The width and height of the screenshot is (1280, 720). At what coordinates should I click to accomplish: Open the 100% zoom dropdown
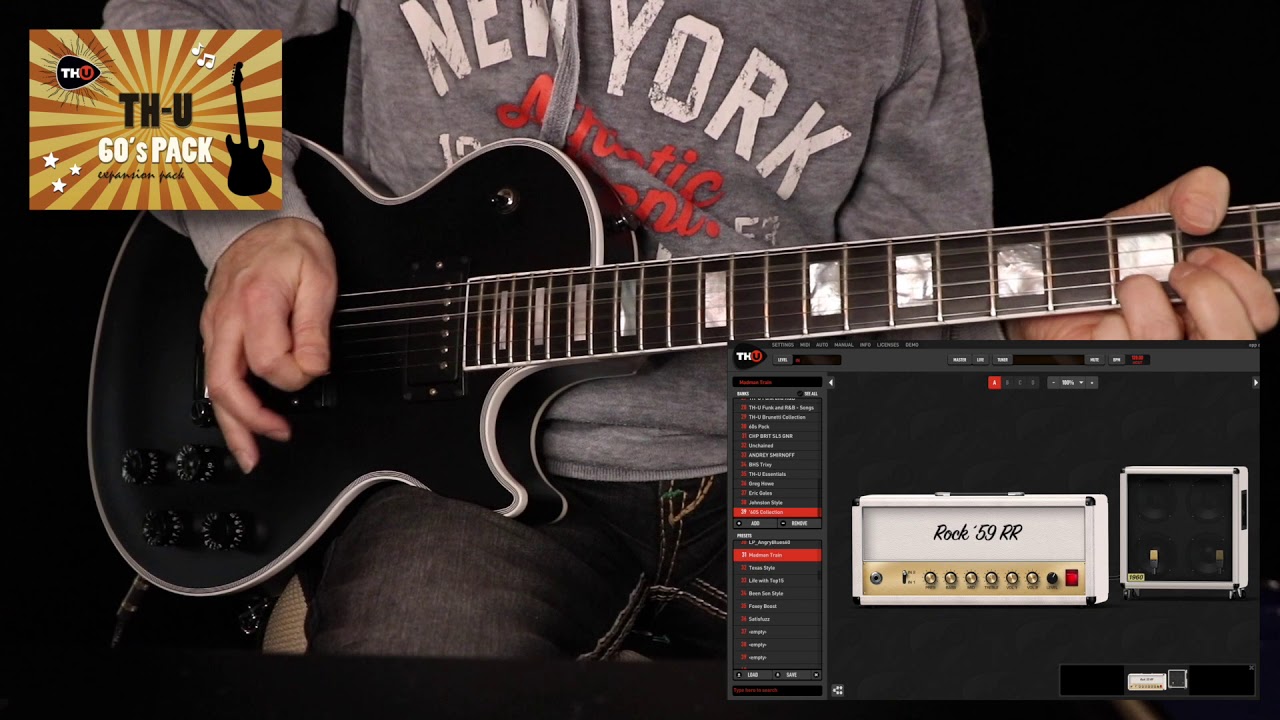pos(1073,382)
